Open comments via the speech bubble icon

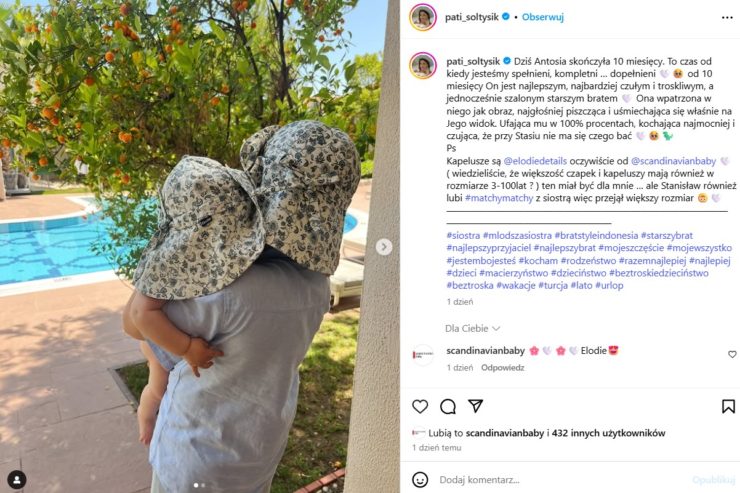coord(447,406)
